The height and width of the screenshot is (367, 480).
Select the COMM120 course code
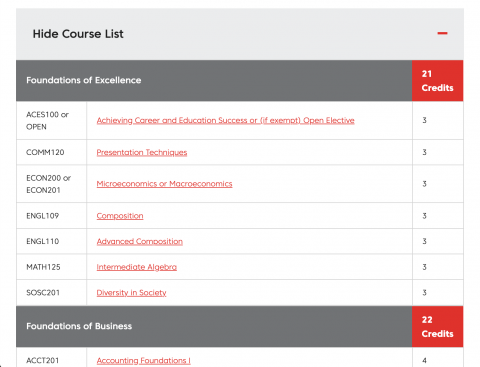coord(45,152)
